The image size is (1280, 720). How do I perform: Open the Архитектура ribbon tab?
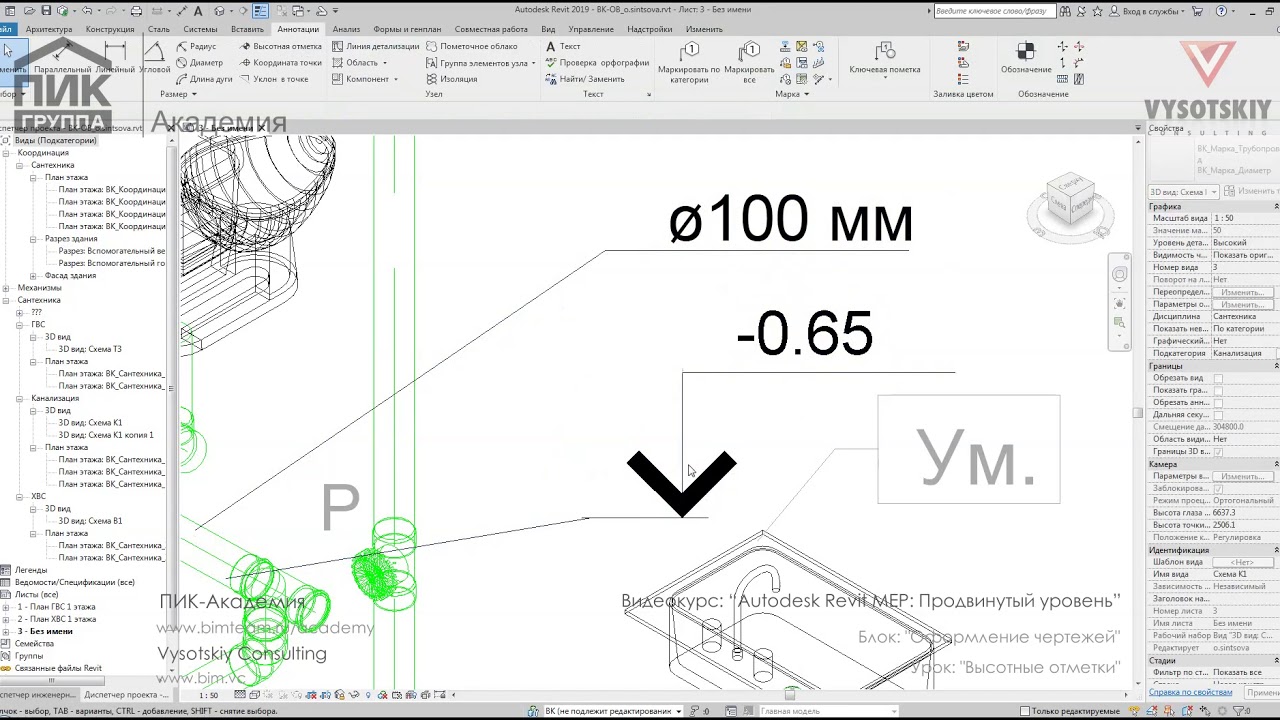click(x=49, y=29)
